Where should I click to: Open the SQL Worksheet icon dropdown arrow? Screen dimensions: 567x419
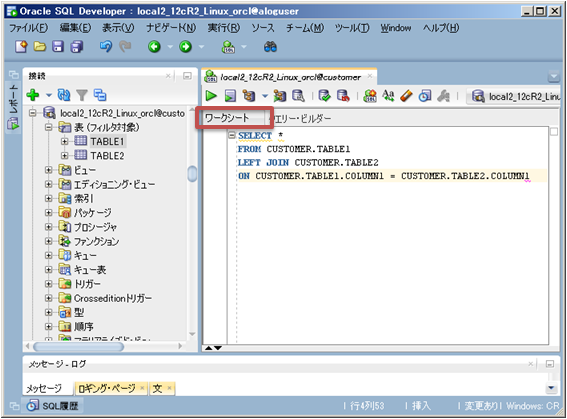point(244,47)
